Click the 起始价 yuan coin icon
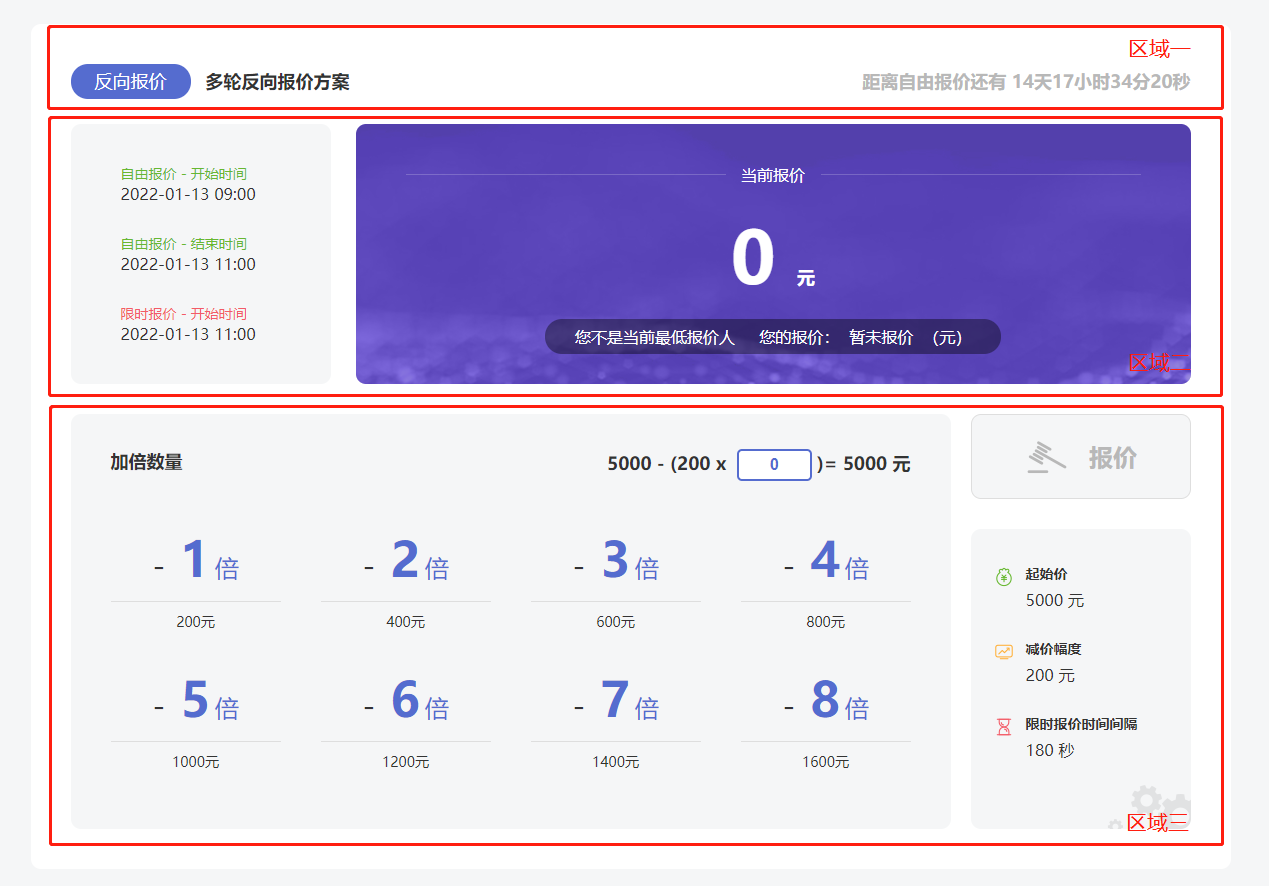Image resolution: width=1269 pixels, height=886 pixels. [1004, 576]
